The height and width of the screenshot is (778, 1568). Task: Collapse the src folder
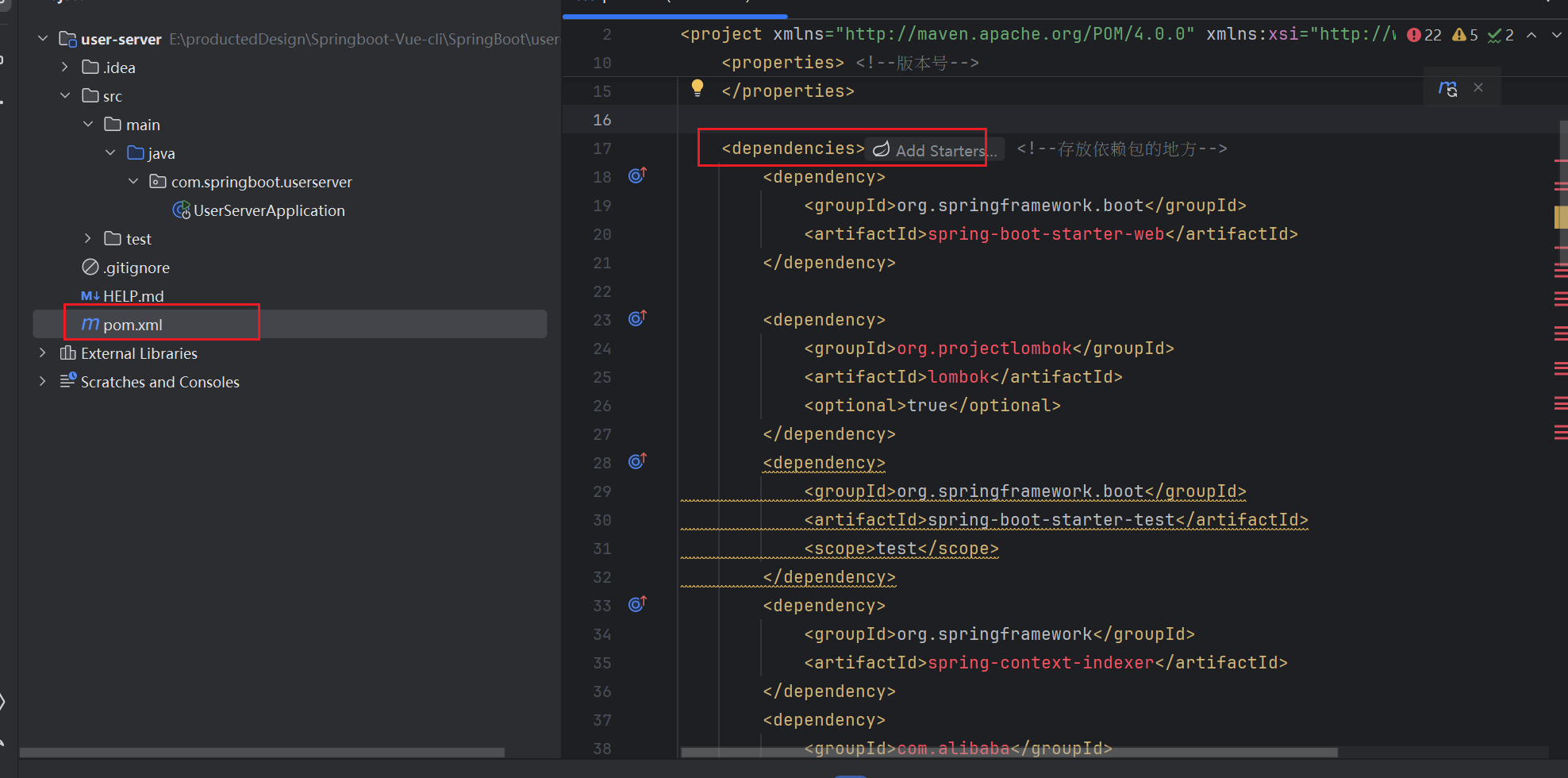click(x=65, y=96)
